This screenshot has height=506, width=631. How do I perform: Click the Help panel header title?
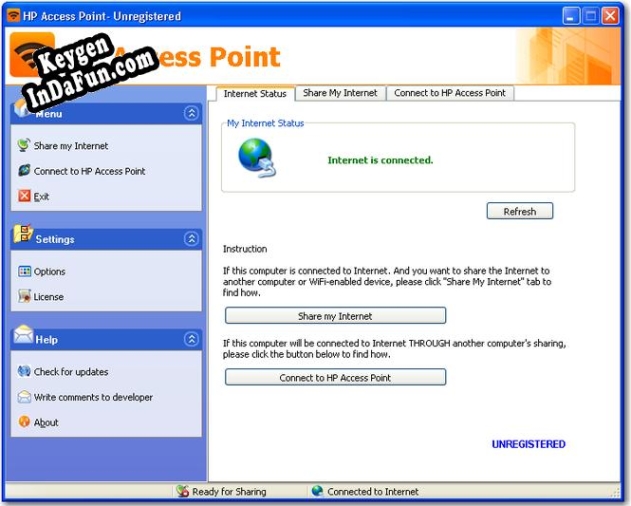click(x=47, y=339)
